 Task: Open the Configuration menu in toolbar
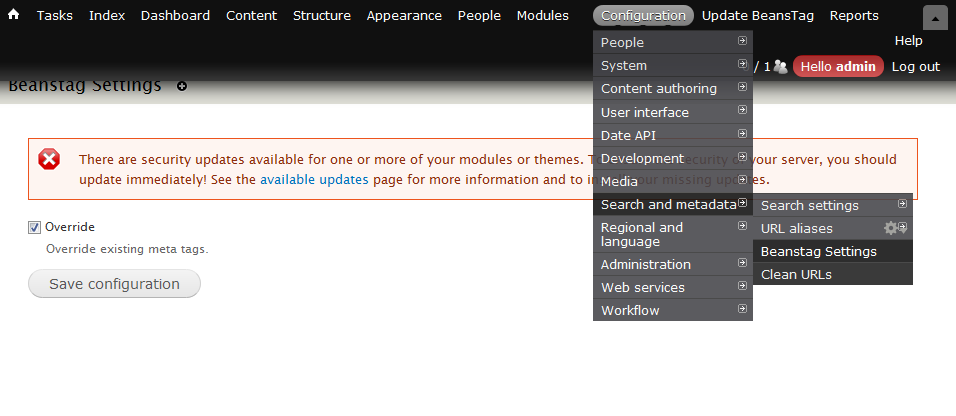click(643, 16)
